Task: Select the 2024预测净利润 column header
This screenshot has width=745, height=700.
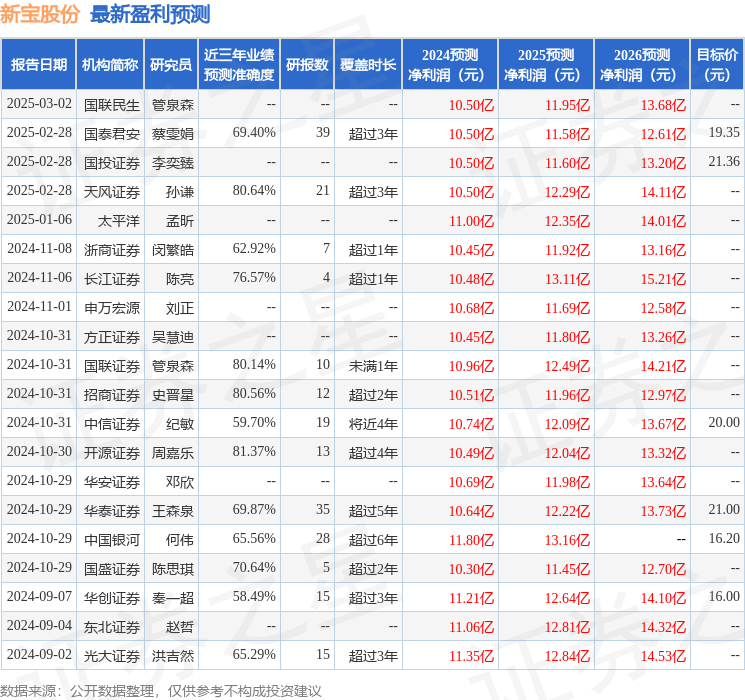Action: [450, 64]
